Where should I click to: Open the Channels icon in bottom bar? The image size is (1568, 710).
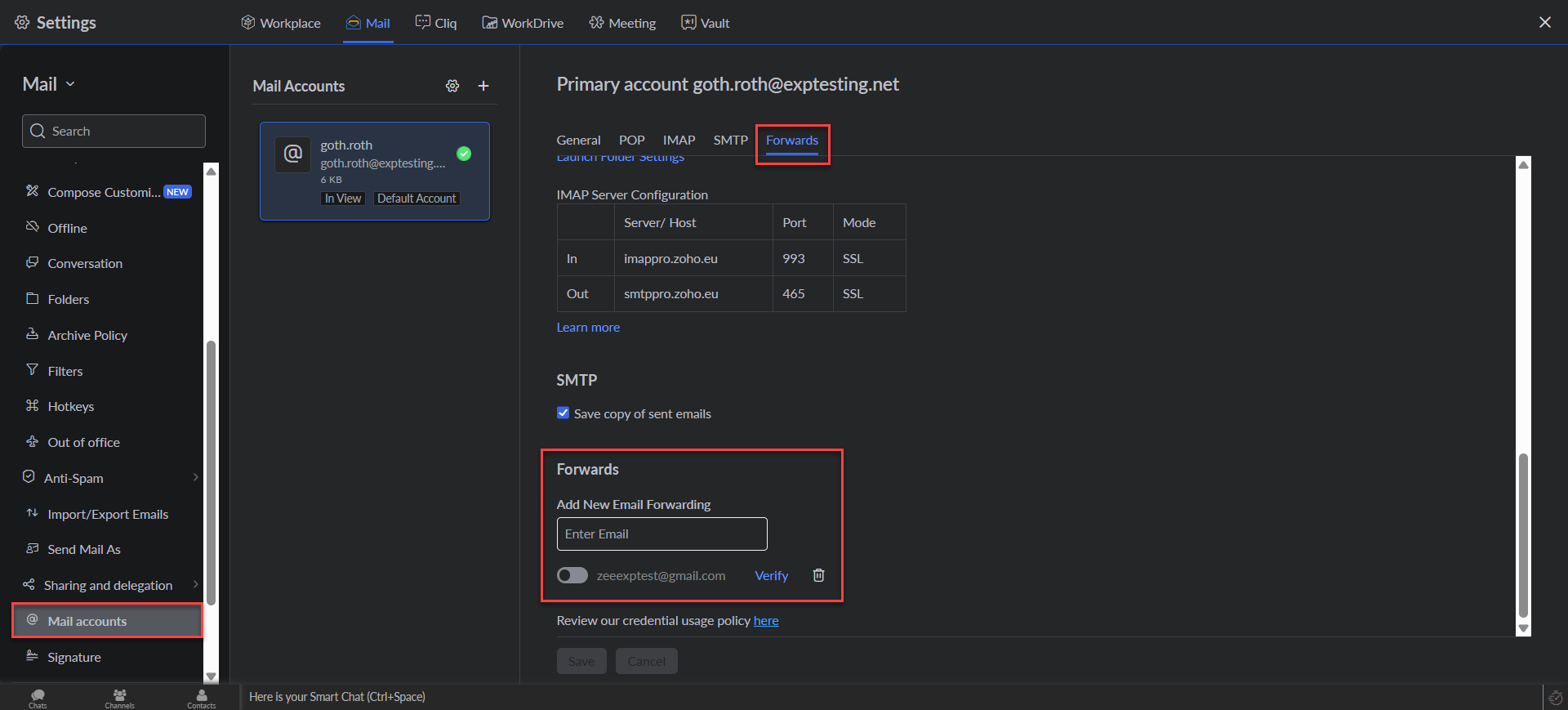pos(119,697)
